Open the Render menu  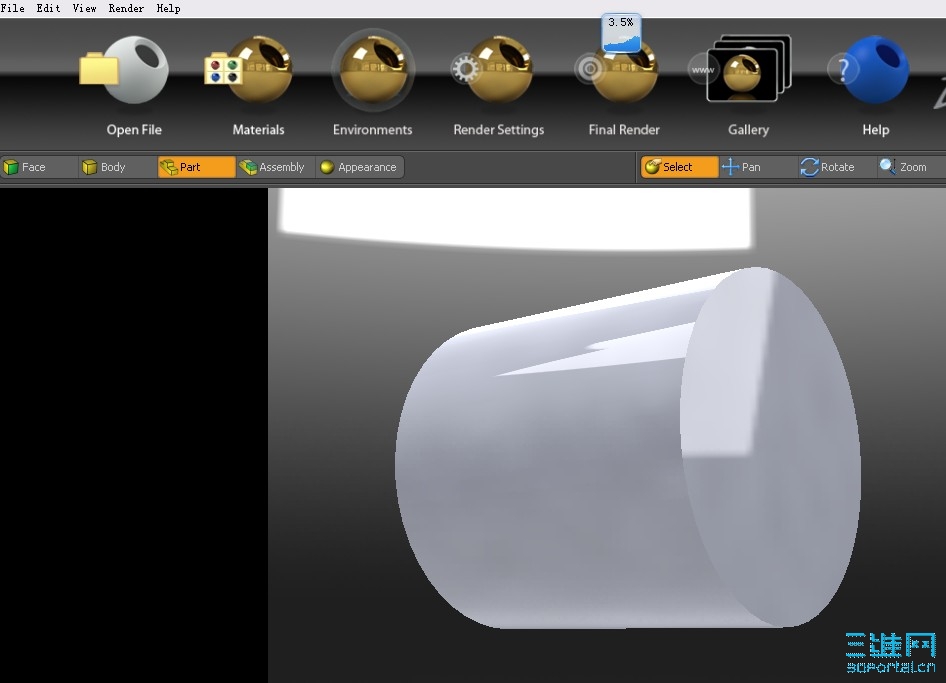point(126,8)
